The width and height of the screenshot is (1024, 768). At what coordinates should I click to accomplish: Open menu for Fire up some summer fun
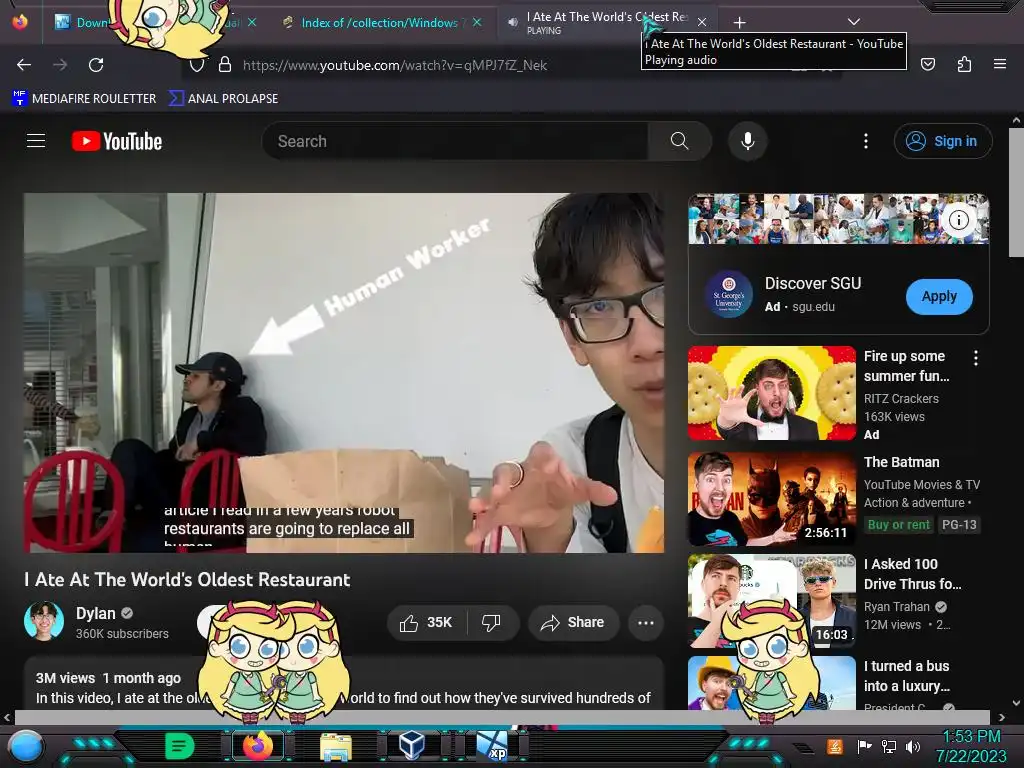[x=976, y=358]
